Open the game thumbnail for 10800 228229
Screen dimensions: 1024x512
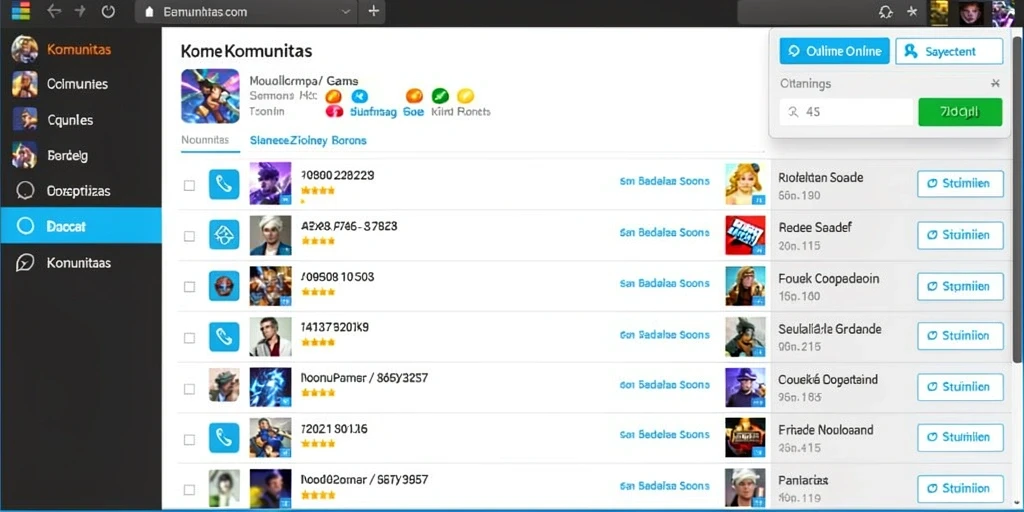point(270,184)
